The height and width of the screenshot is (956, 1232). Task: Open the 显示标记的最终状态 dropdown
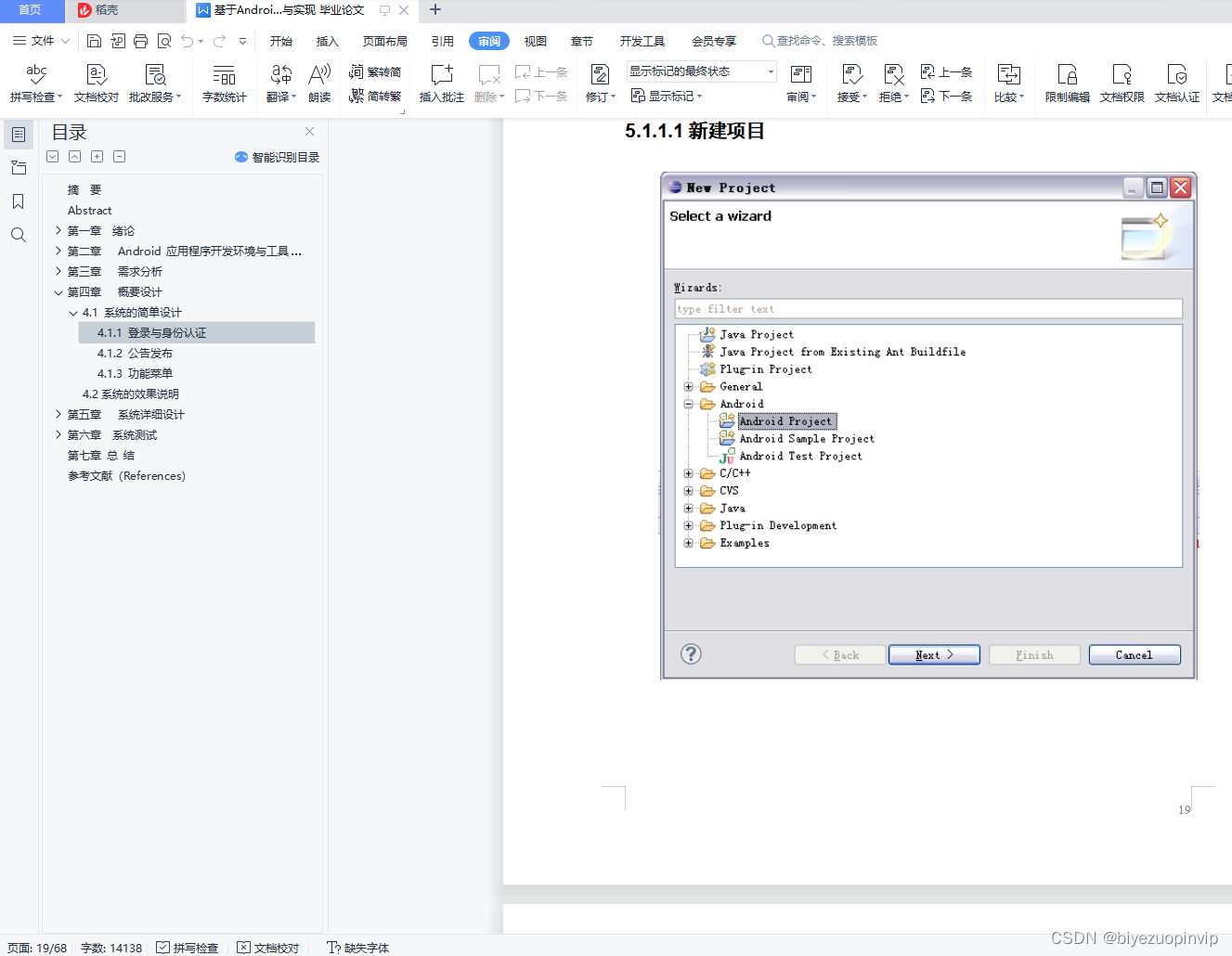tap(702, 71)
